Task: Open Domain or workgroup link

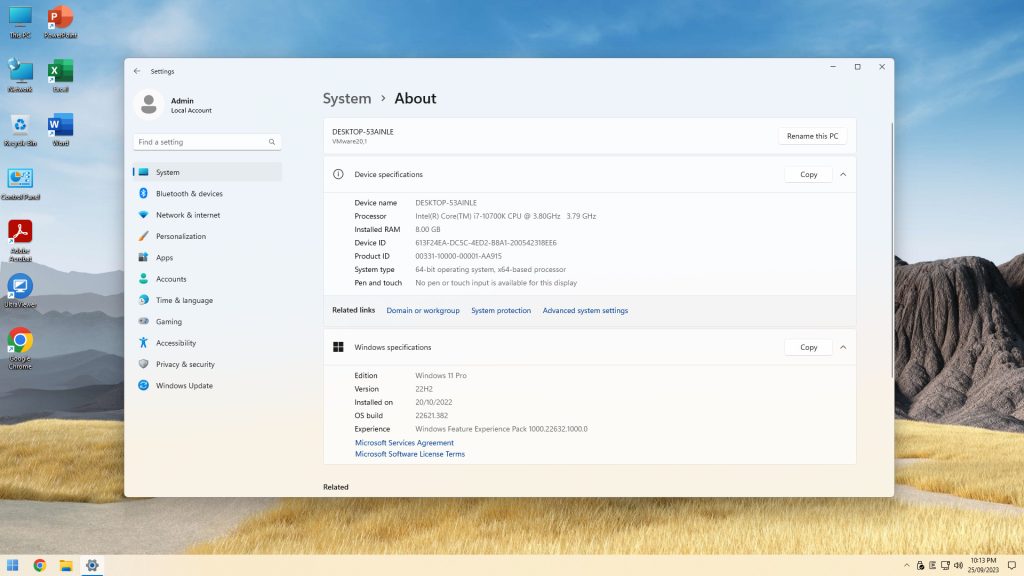Action: (423, 310)
